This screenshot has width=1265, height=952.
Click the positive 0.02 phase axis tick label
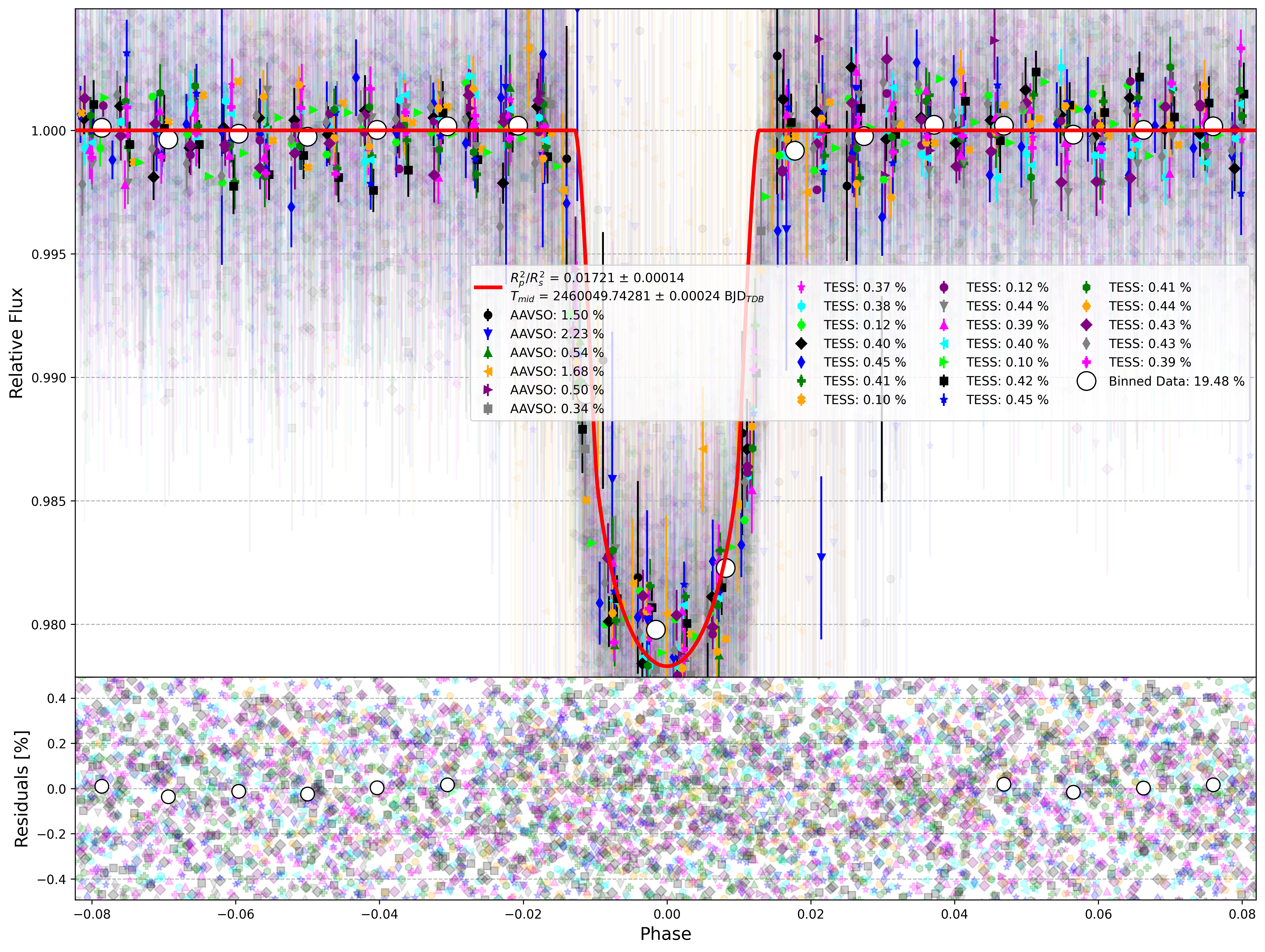[x=810, y=914]
